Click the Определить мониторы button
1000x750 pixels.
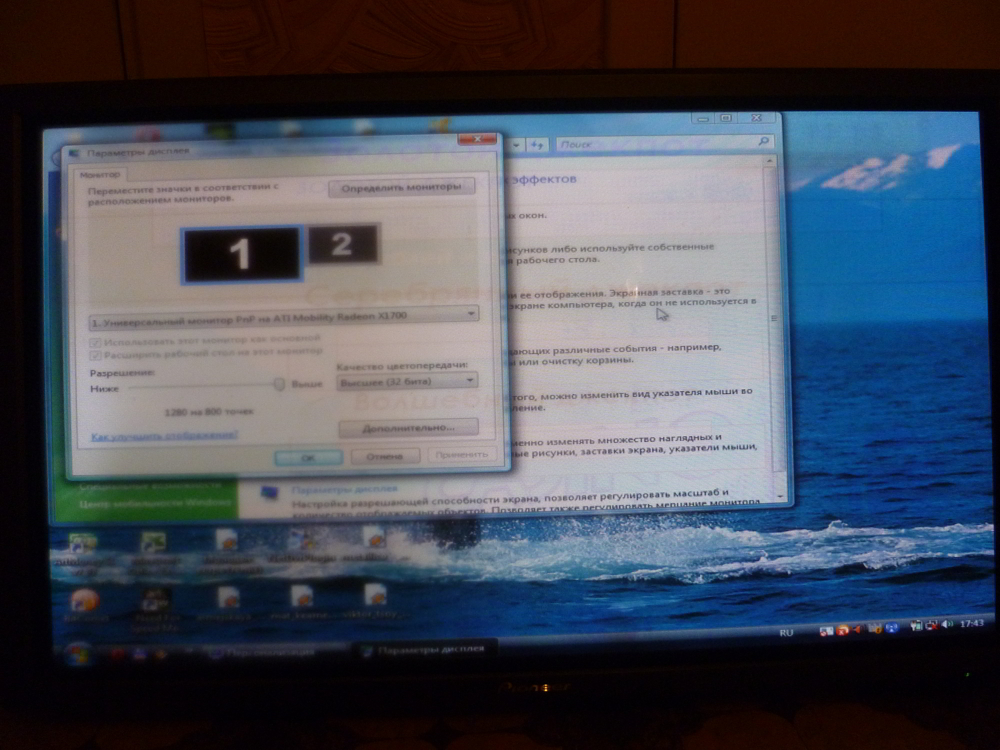401,187
